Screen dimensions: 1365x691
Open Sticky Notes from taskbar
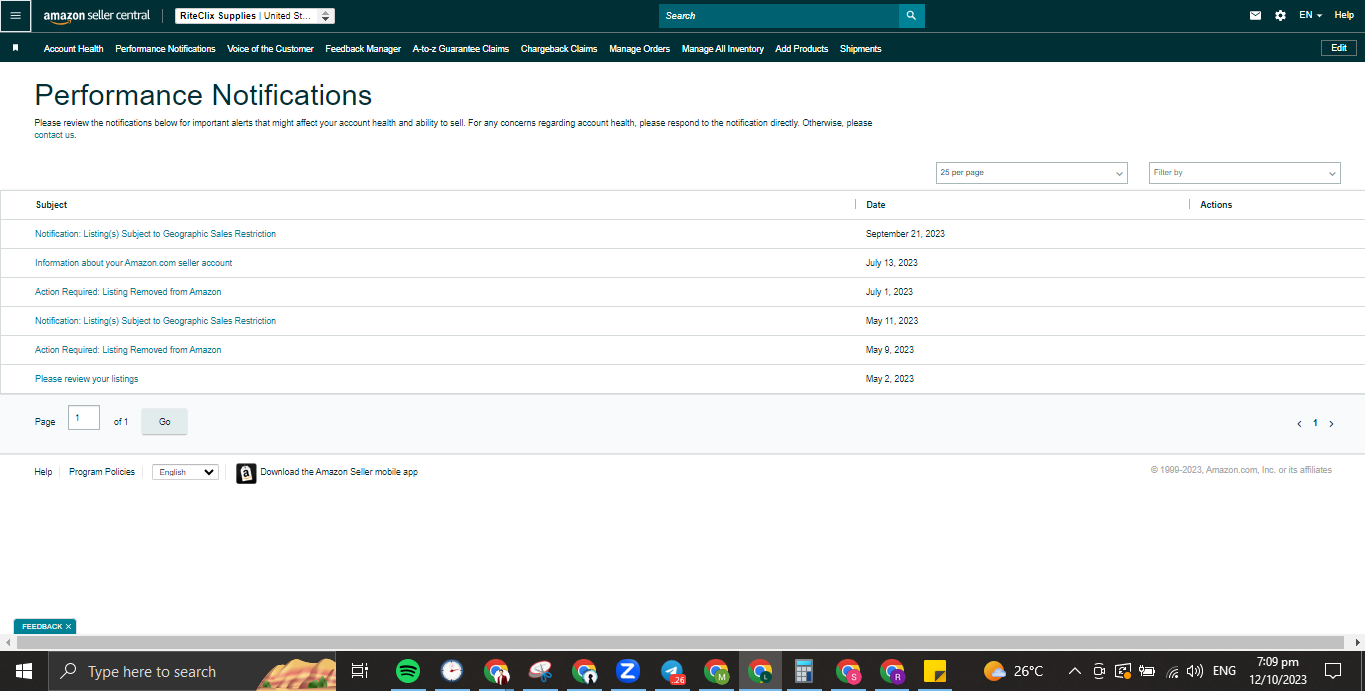coord(935,671)
